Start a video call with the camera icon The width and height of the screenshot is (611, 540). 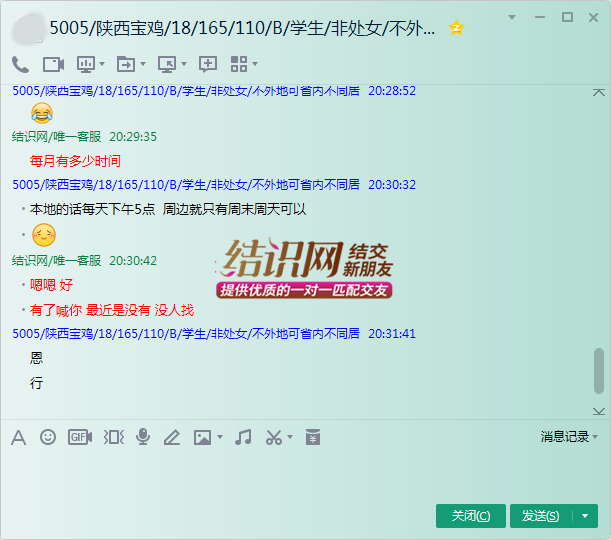[53, 64]
